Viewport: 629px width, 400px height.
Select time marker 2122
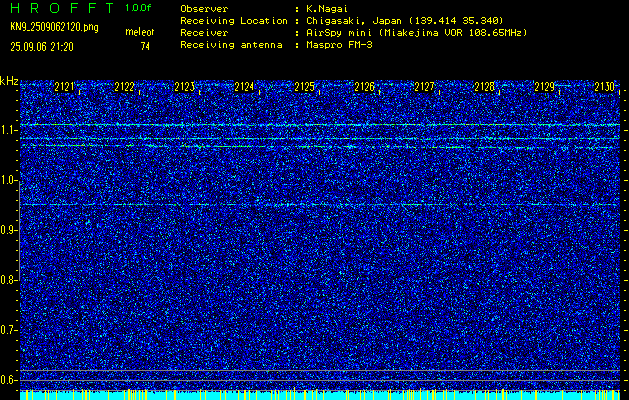click(x=124, y=87)
